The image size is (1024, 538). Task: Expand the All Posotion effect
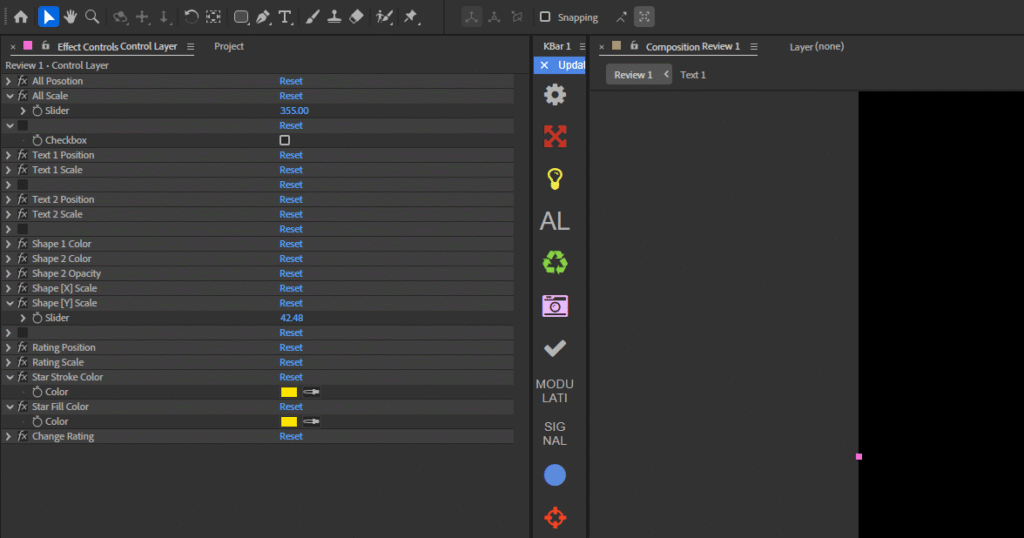pyautogui.click(x=8, y=81)
